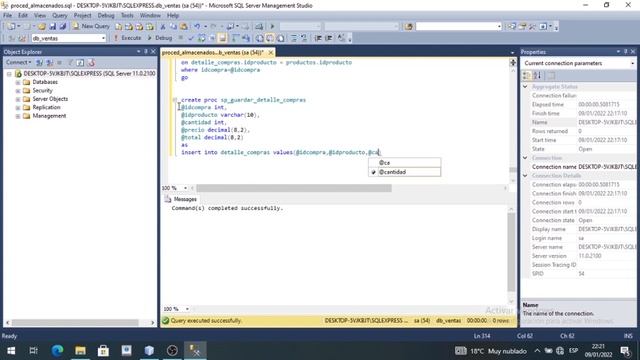Viewport: 640px width, 360px height.
Task: Click the Increase Indent toolbar icon
Action: pos(329,38)
